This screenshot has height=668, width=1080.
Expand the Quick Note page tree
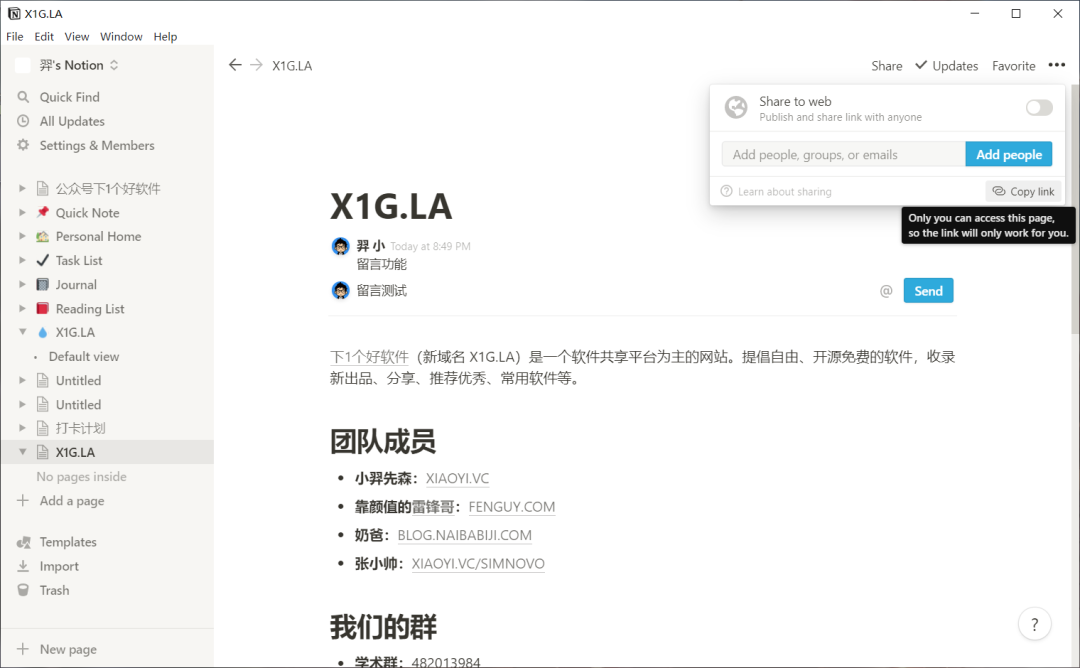(22, 212)
